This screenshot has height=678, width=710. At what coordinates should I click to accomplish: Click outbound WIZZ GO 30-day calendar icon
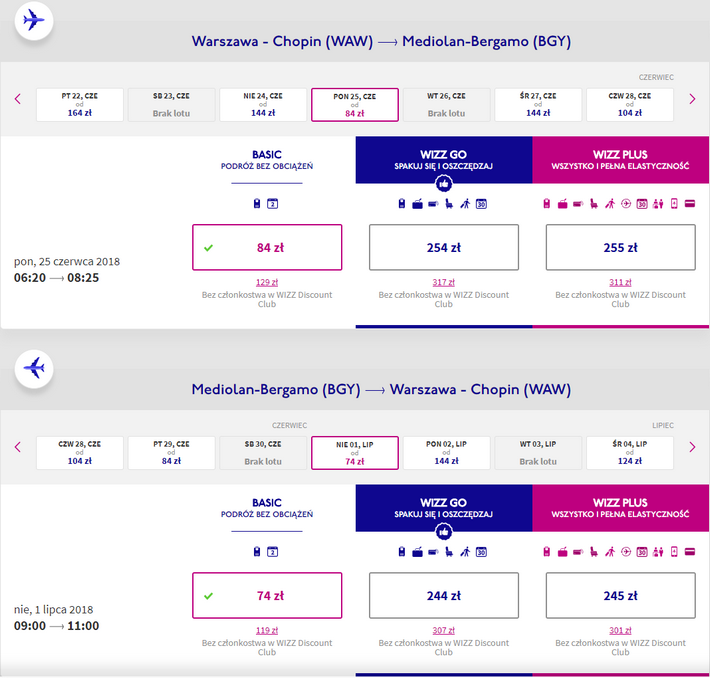tap(481, 204)
